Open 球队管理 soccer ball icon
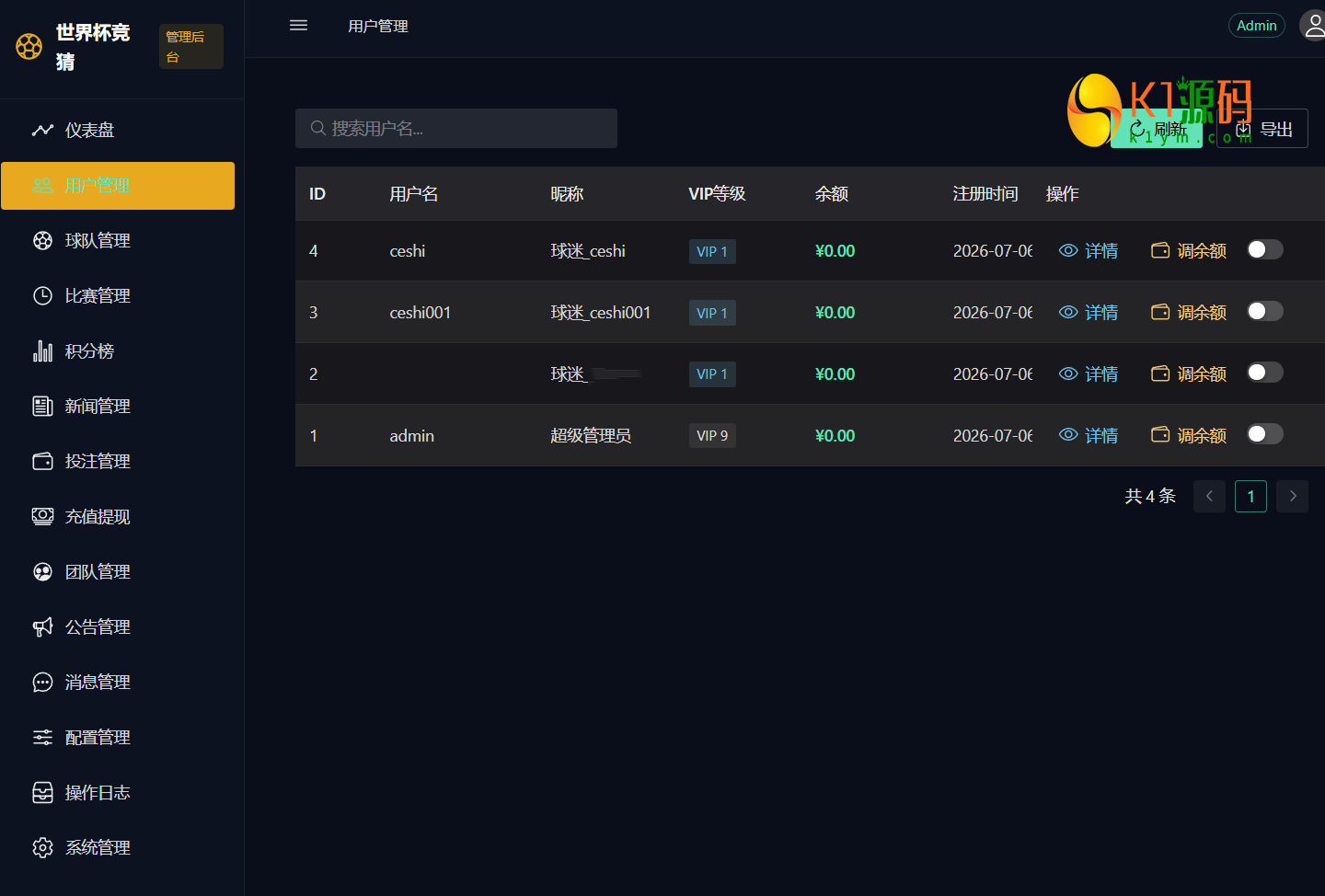This screenshot has height=896, width=1325. pyautogui.click(x=42, y=240)
